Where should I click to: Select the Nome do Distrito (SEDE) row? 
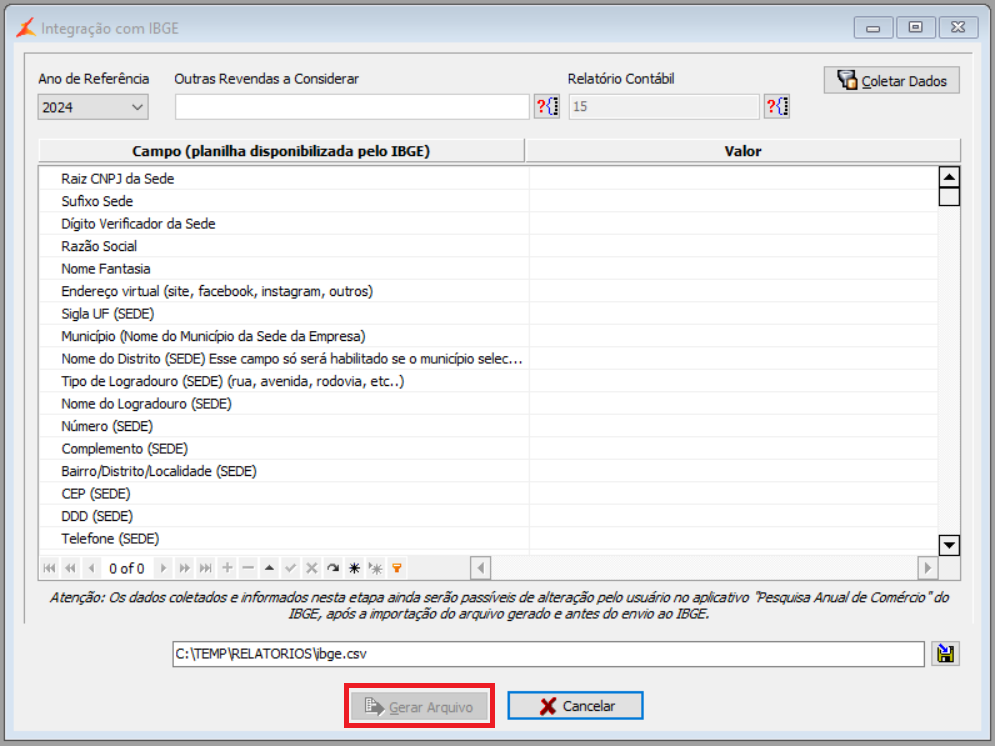pyautogui.click(x=488, y=358)
